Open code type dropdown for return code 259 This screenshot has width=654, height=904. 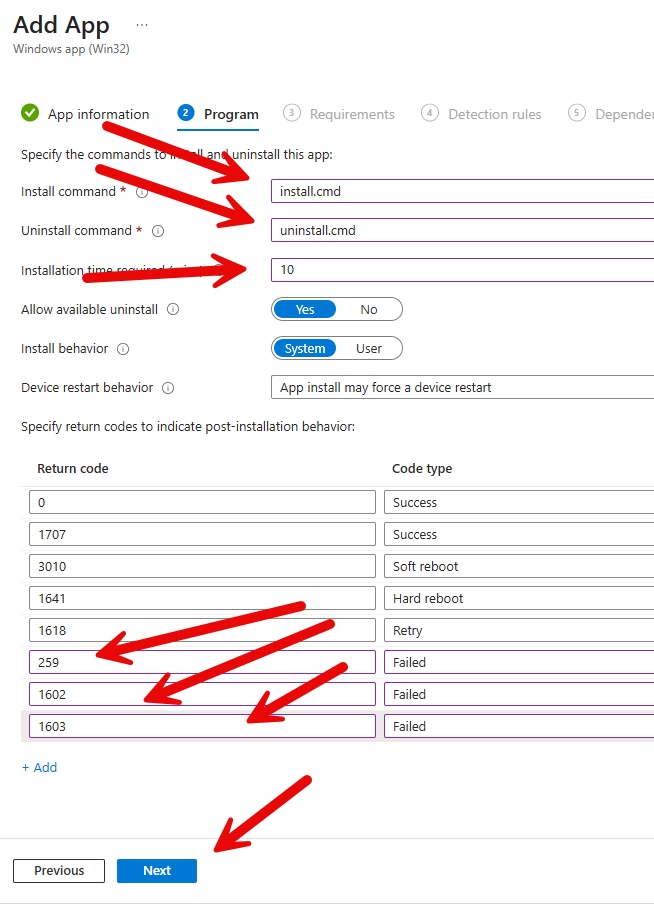[x=519, y=662]
